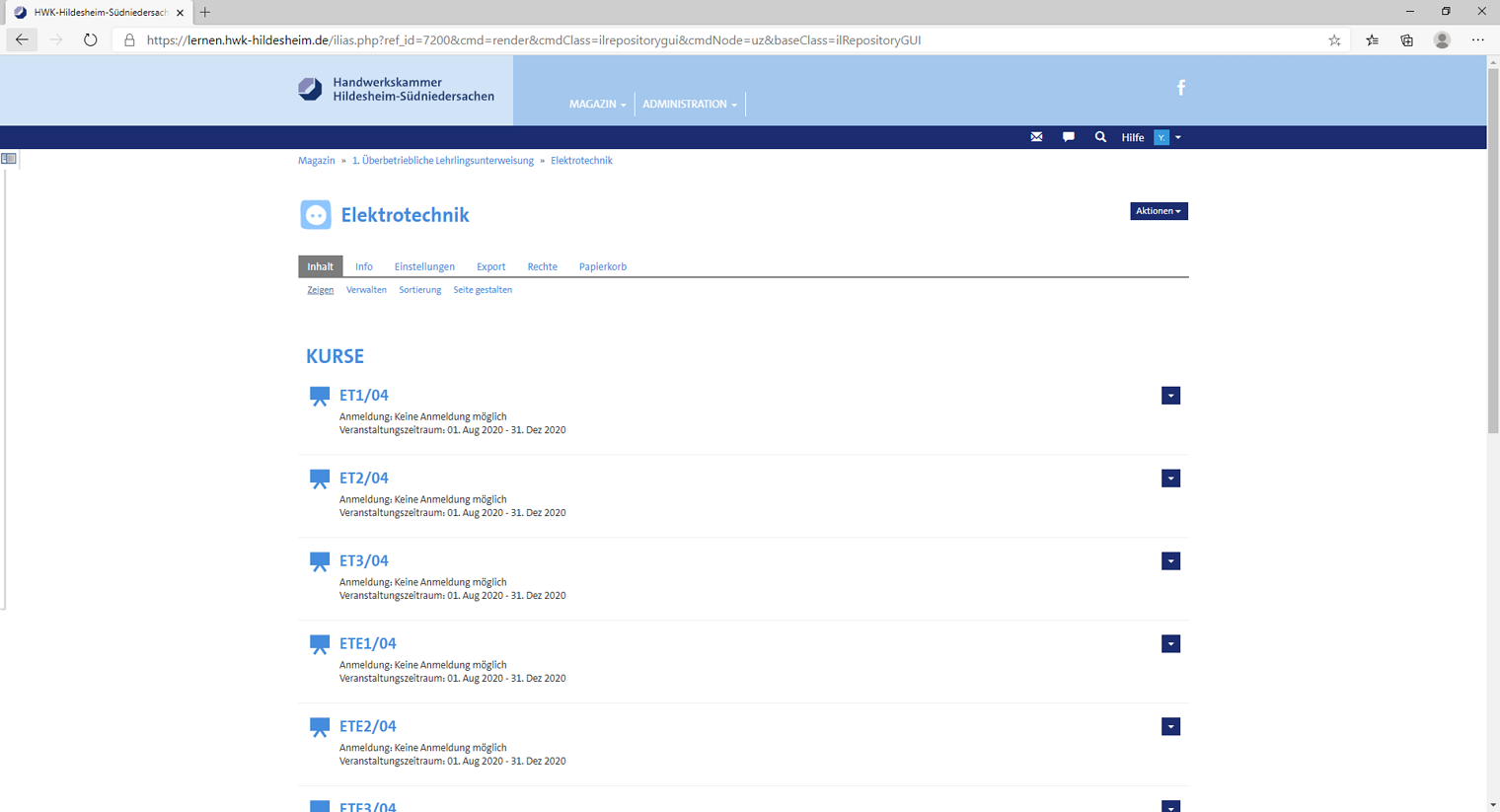View site info lock icon
This screenshot has width=1500, height=812.
(x=129, y=40)
